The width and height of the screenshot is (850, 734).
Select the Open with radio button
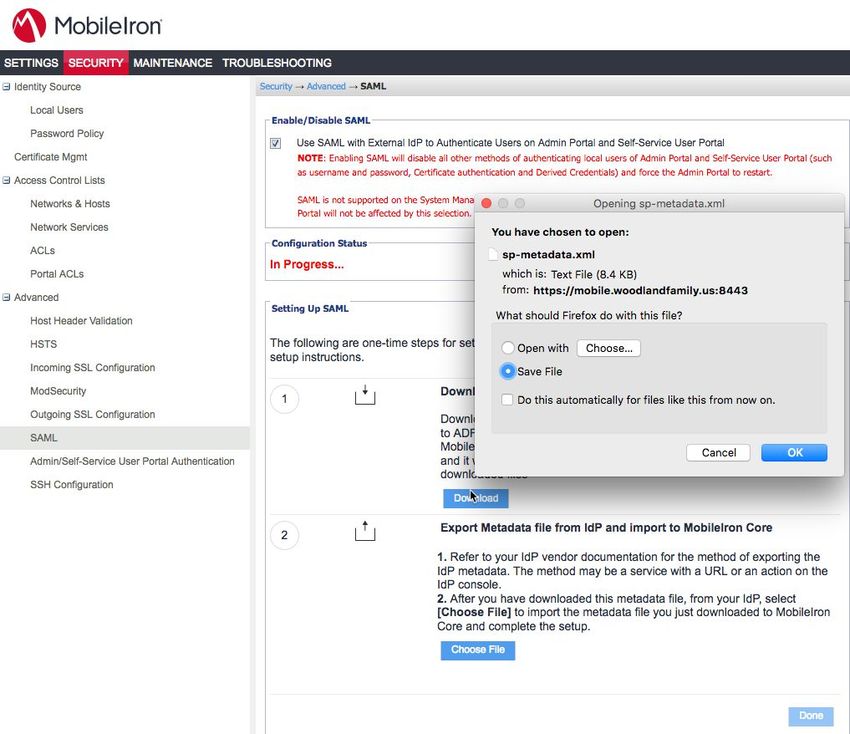point(507,347)
